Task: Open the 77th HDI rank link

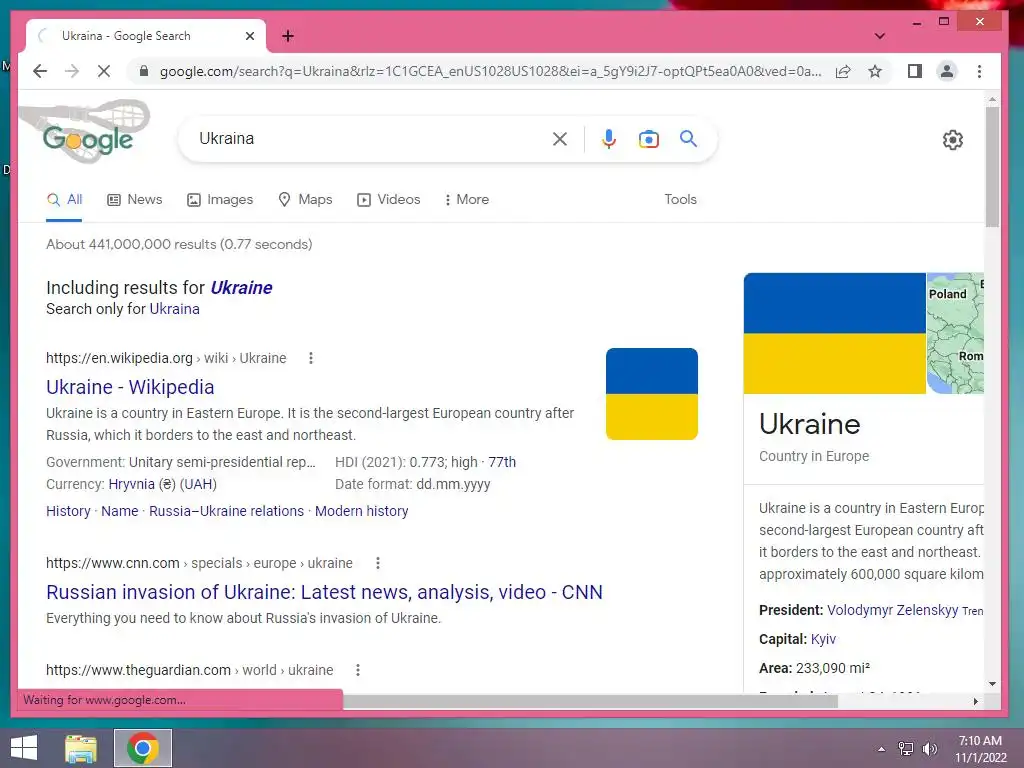Action: [502, 462]
